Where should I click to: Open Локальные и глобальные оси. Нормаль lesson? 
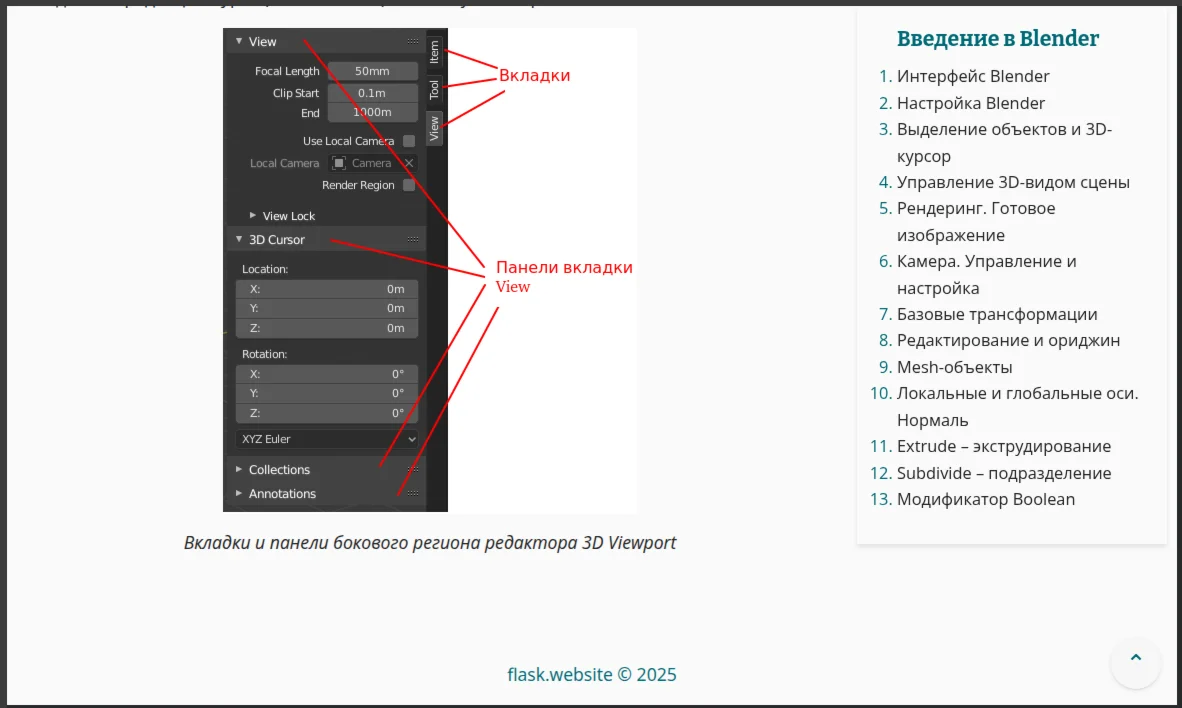pos(1017,406)
